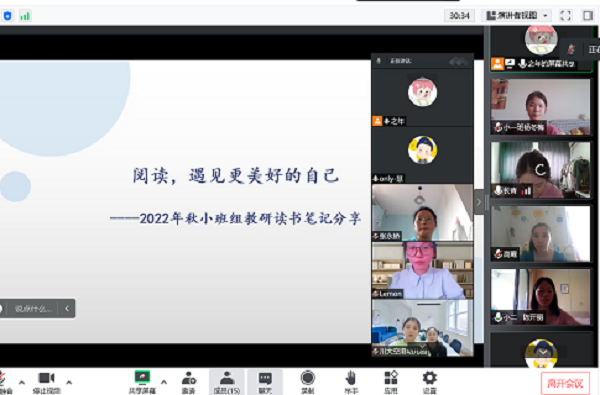This screenshot has height=395, width=600.
Task: Open the 演讲者视图 view dropdown
Action: 517,16
